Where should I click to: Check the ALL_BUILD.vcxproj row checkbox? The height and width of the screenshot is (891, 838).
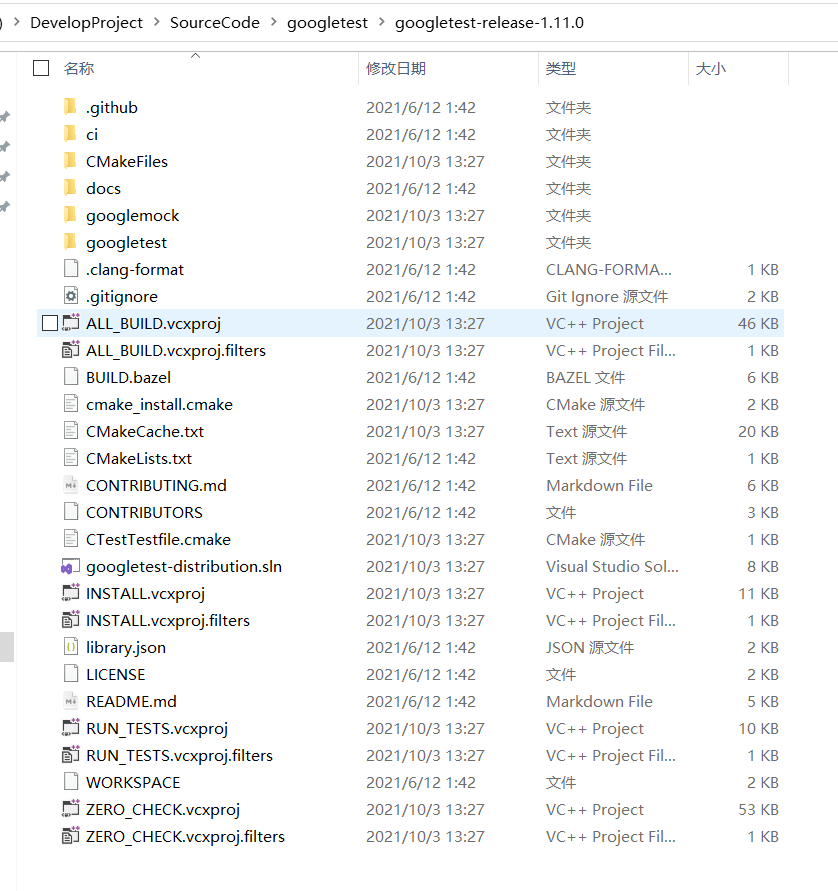[50, 323]
